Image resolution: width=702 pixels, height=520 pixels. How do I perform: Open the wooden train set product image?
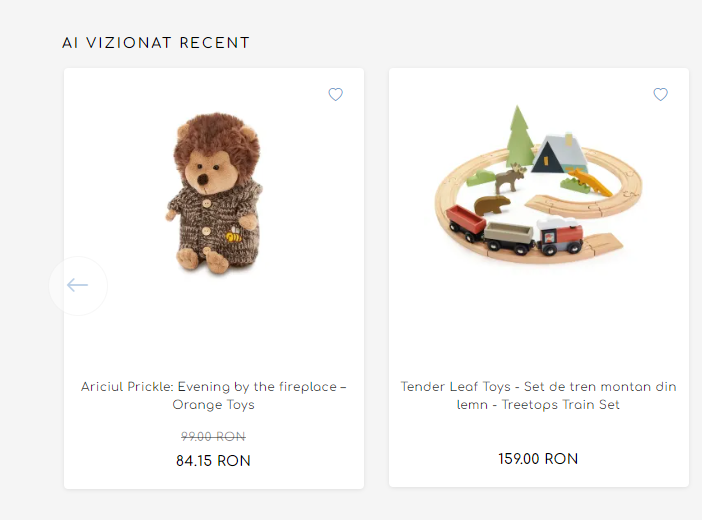click(538, 185)
